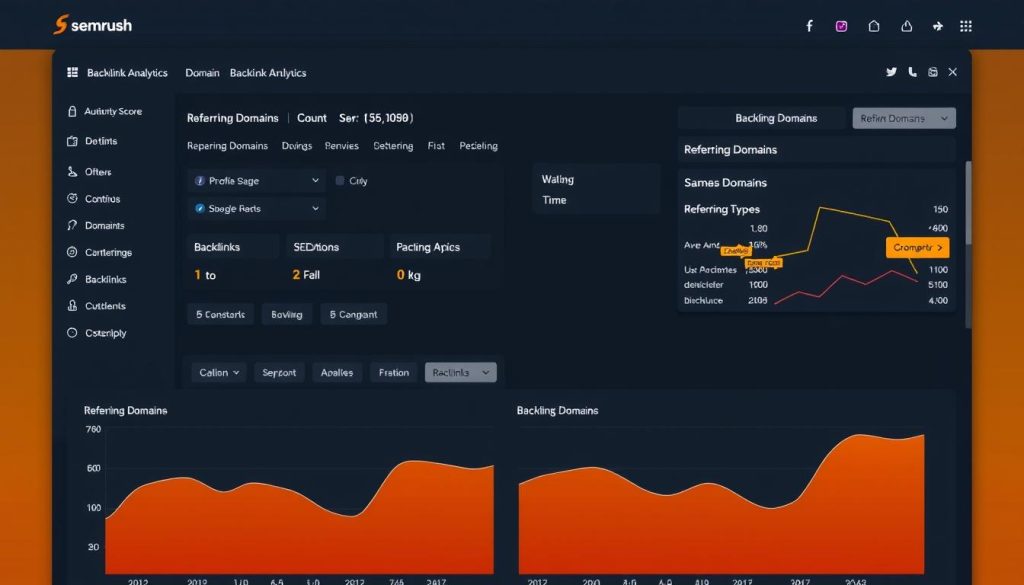Click the Facebook icon at the top
The width and height of the screenshot is (1024, 585).
pos(810,25)
